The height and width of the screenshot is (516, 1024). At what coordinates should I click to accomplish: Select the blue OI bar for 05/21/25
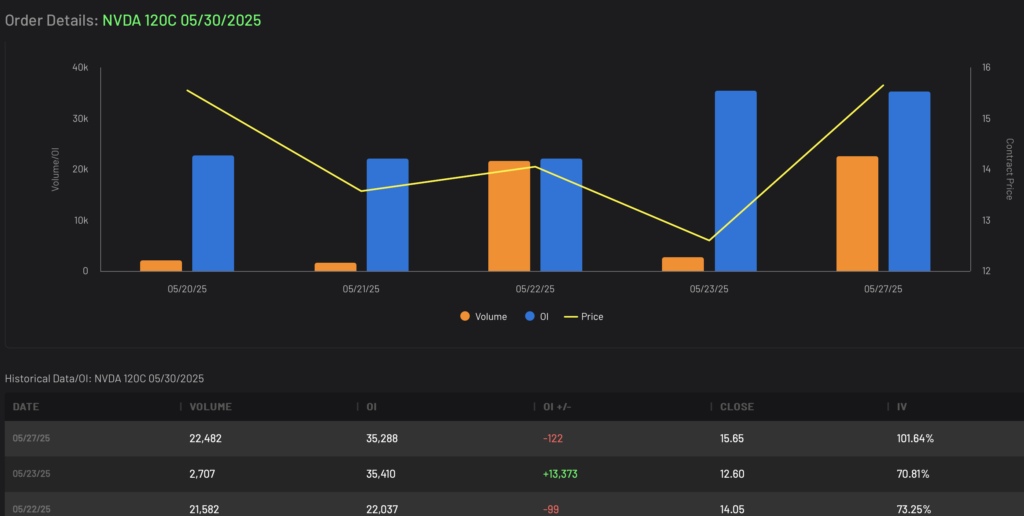(387, 215)
